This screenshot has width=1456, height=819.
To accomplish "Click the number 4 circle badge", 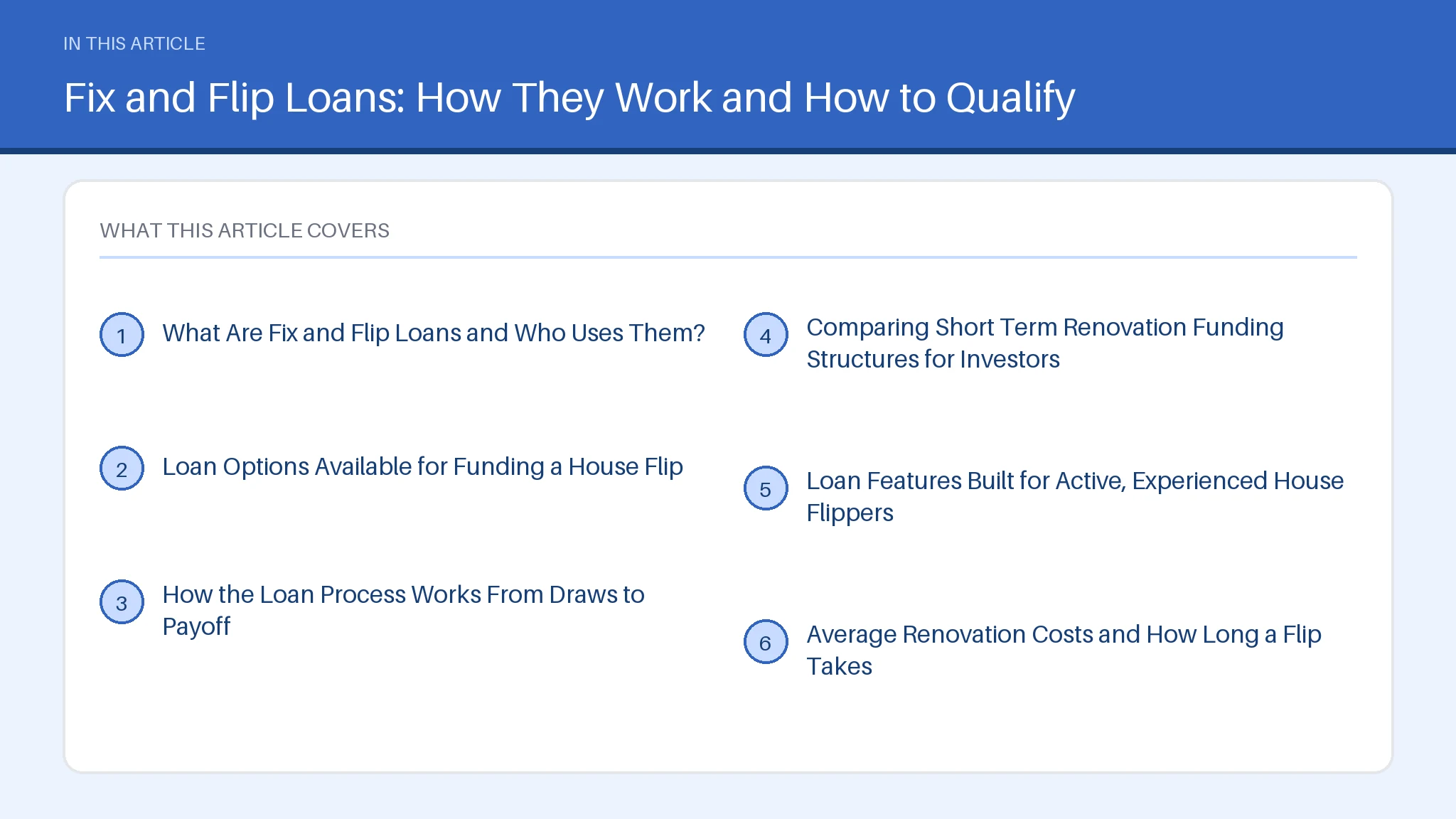I will pos(766,334).
